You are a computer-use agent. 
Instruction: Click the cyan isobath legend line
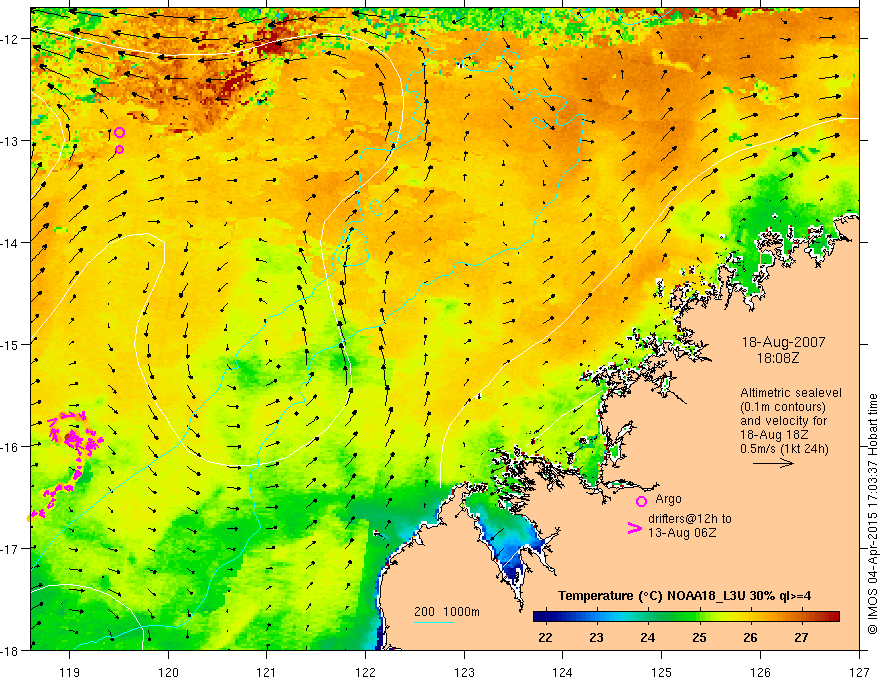(434, 622)
